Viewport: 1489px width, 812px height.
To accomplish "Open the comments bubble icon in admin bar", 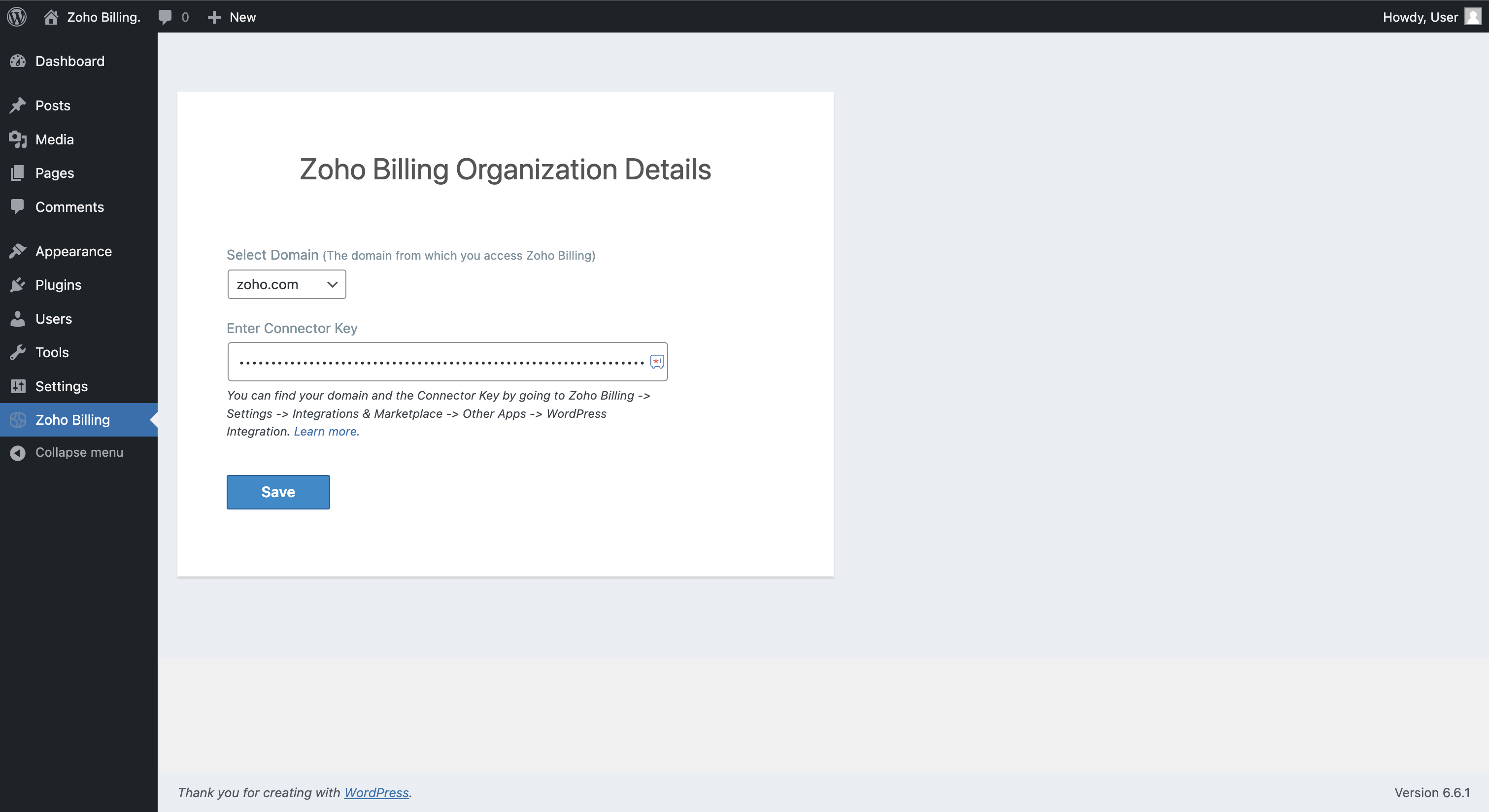I will coord(166,17).
